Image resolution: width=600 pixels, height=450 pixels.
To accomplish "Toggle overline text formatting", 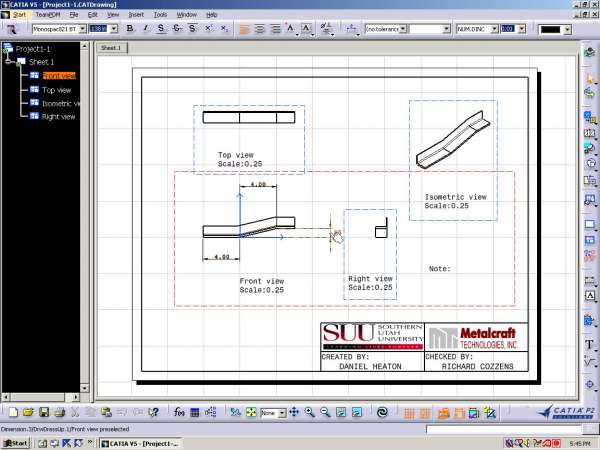I will pos(192,28).
